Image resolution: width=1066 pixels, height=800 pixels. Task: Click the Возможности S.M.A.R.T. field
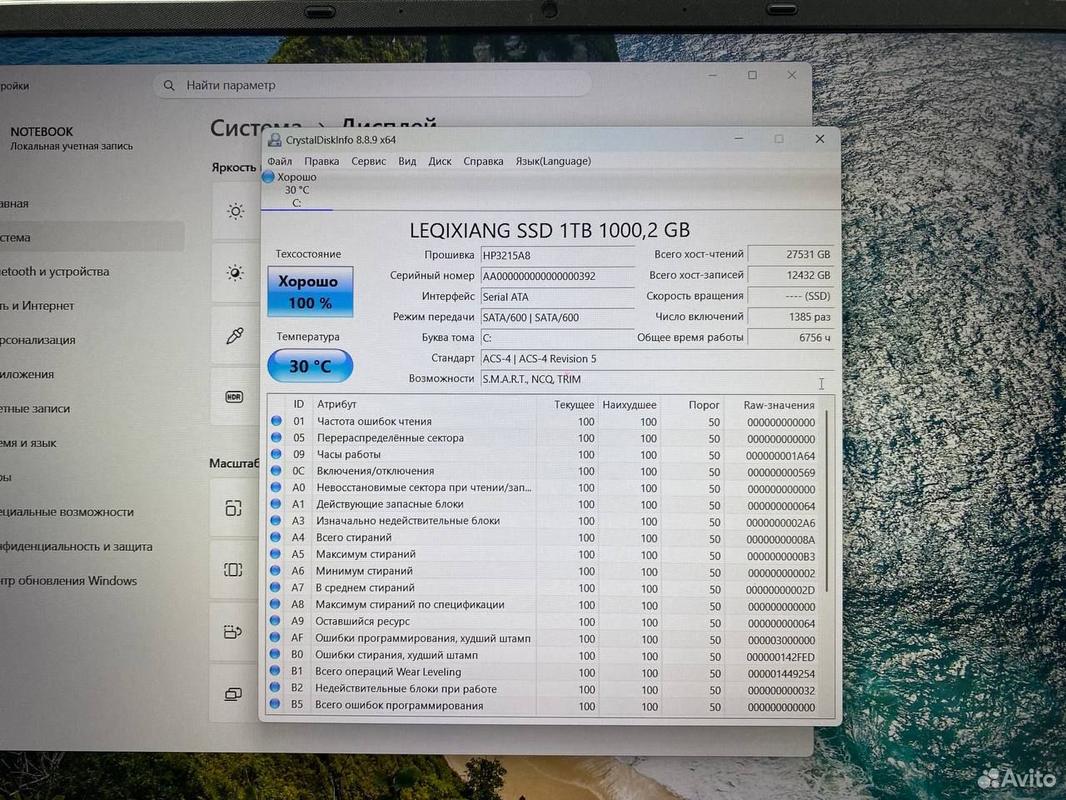pyautogui.click(x=657, y=379)
